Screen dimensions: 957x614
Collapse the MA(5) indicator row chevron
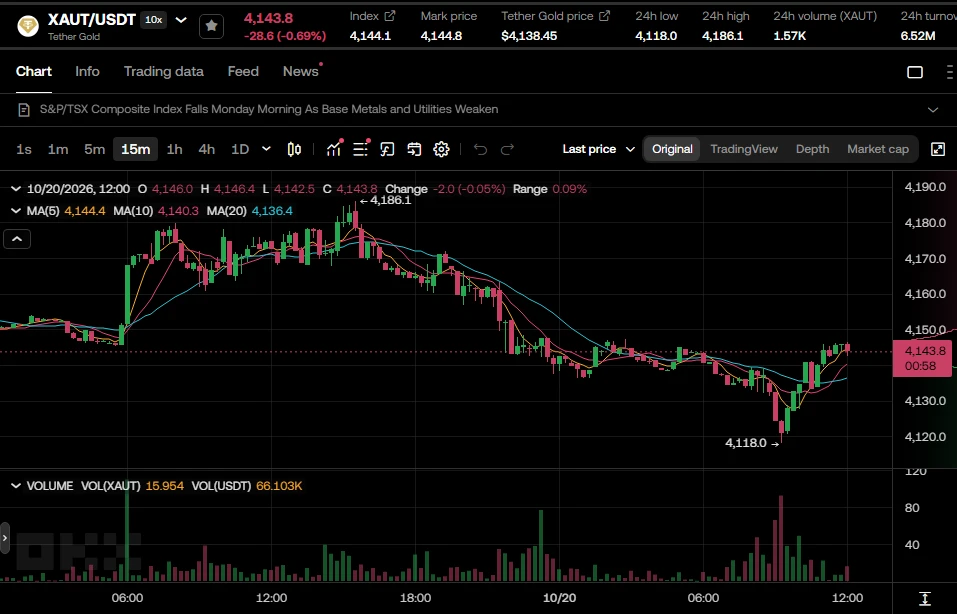[16, 211]
